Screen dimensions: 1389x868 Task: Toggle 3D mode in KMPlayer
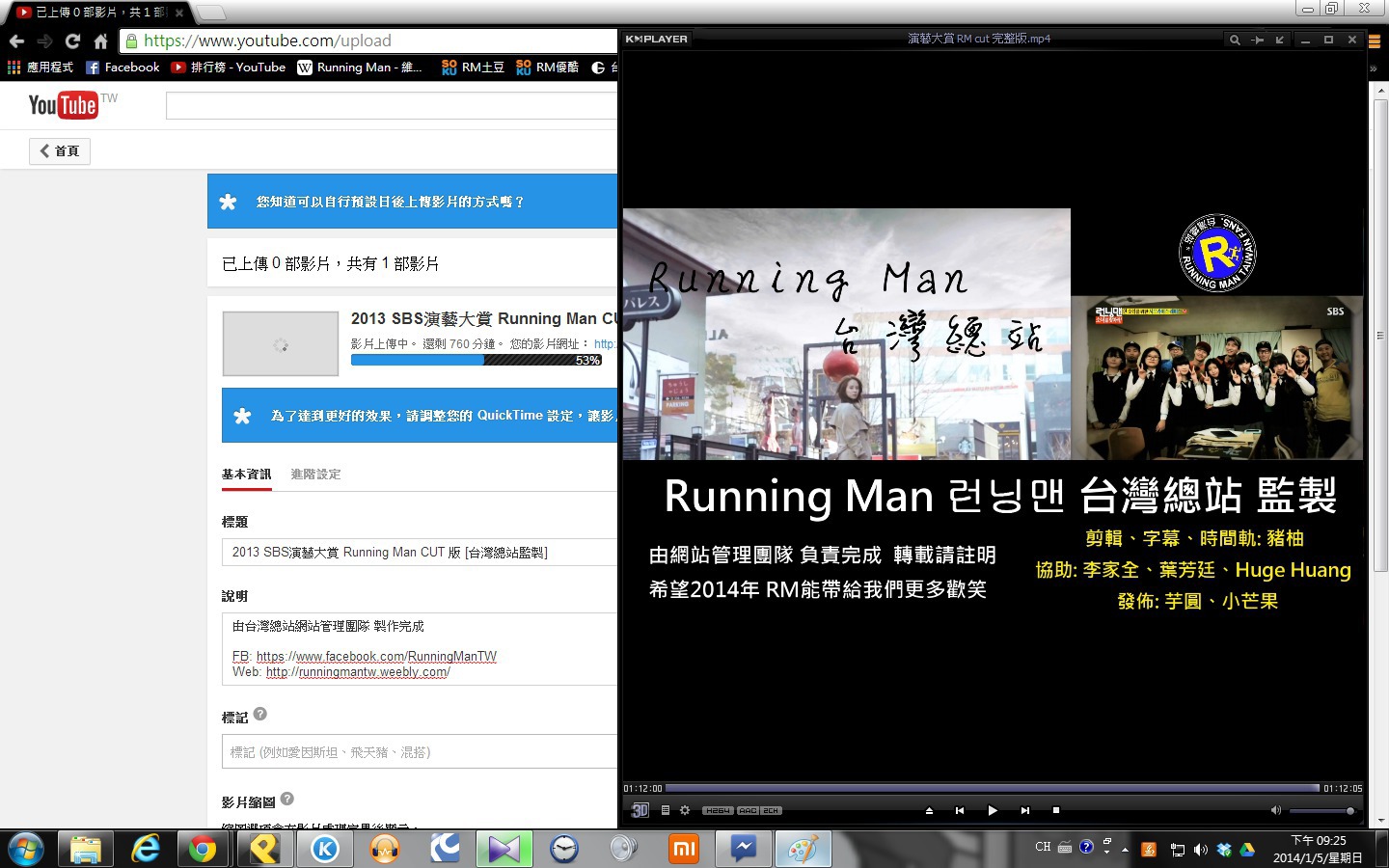[640, 810]
